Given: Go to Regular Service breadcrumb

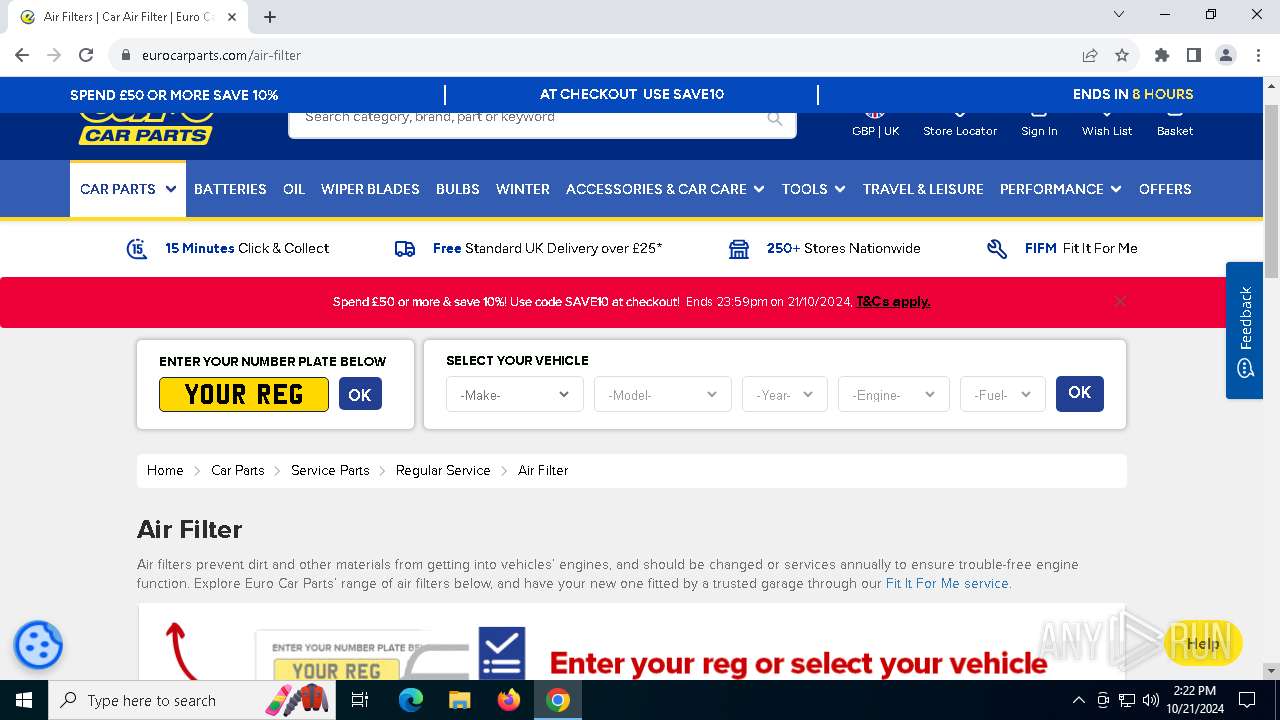Looking at the screenshot, I should (443, 470).
